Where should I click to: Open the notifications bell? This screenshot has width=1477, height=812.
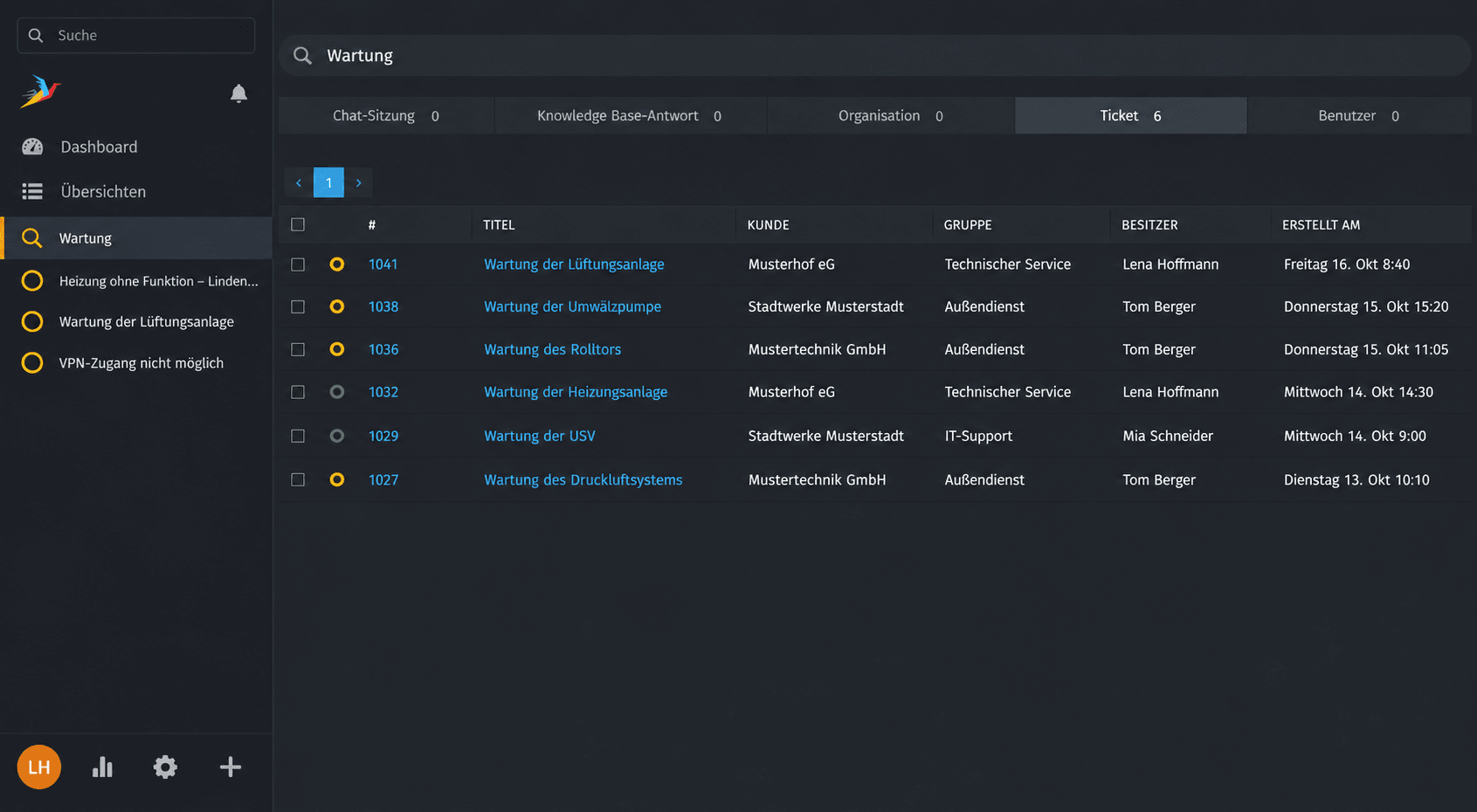(238, 93)
